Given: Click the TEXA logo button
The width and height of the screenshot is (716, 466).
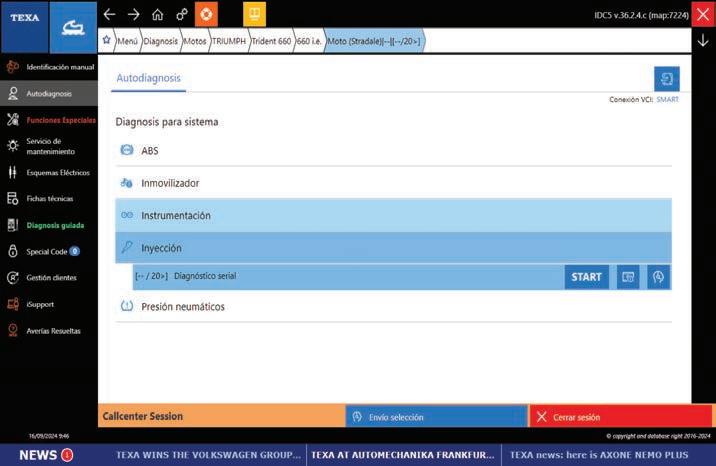Looking at the screenshot, I should (x=25, y=26).
